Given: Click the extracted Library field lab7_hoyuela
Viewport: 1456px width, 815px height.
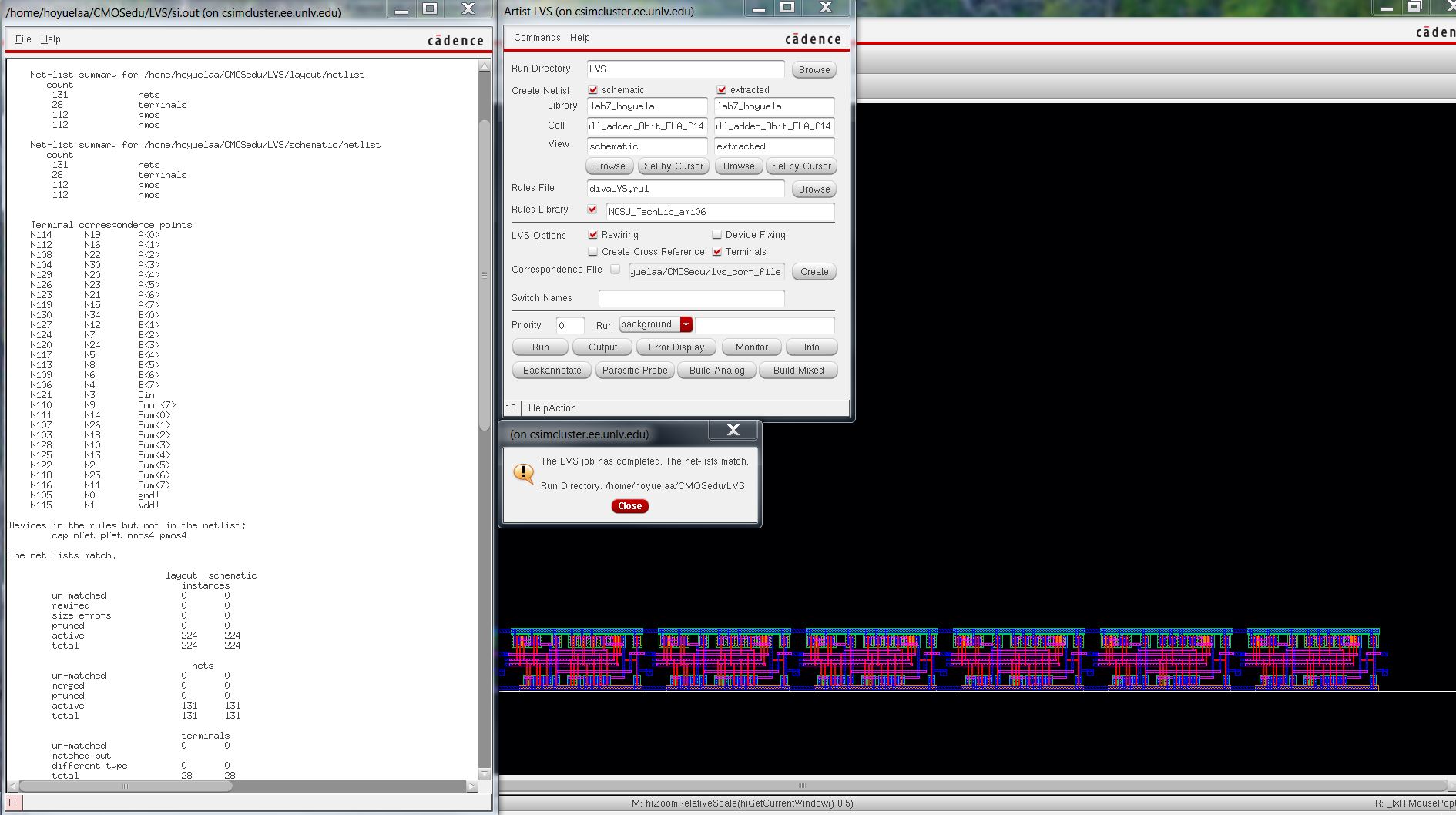Looking at the screenshot, I should pos(774,106).
